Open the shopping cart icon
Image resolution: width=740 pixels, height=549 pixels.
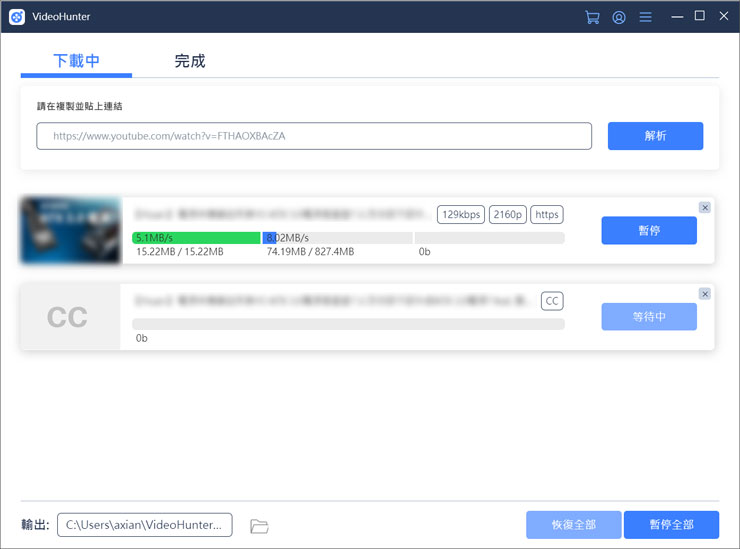[x=592, y=17]
